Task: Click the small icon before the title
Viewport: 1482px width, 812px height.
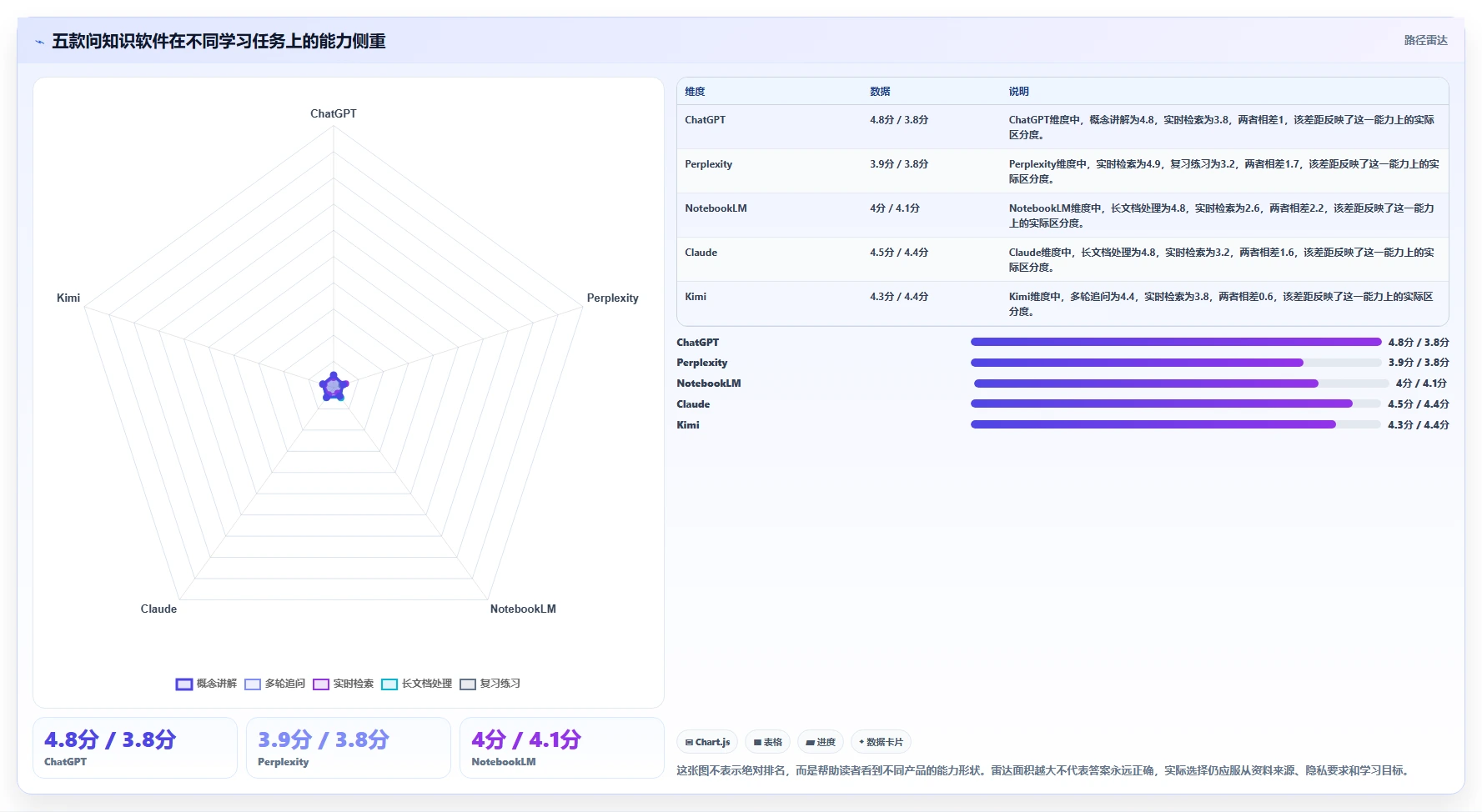Action: tap(39, 42)
